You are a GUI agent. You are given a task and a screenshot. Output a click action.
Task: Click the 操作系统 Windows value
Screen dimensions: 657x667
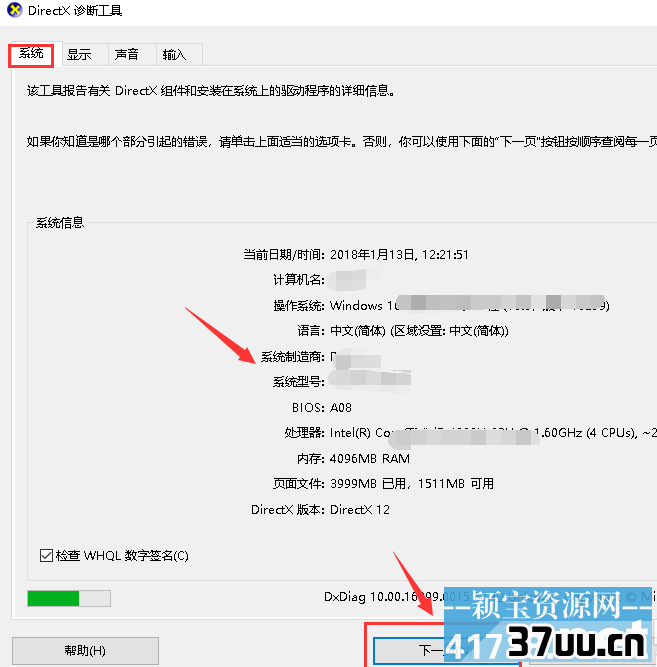(x=470, y=305)
